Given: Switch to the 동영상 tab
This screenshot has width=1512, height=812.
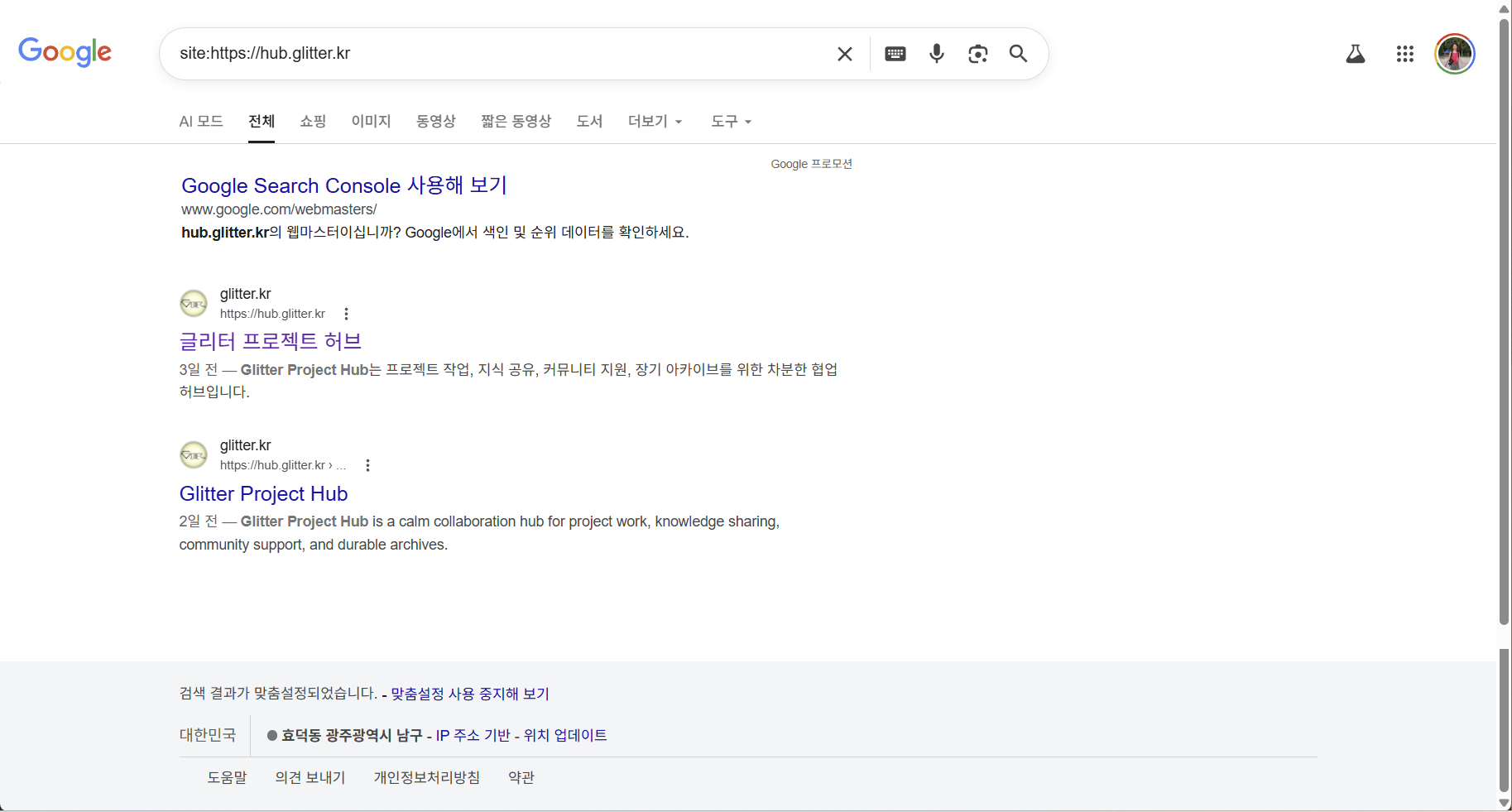Looking at the screenshot, I should pyautogui.click(x=436, y=121).
